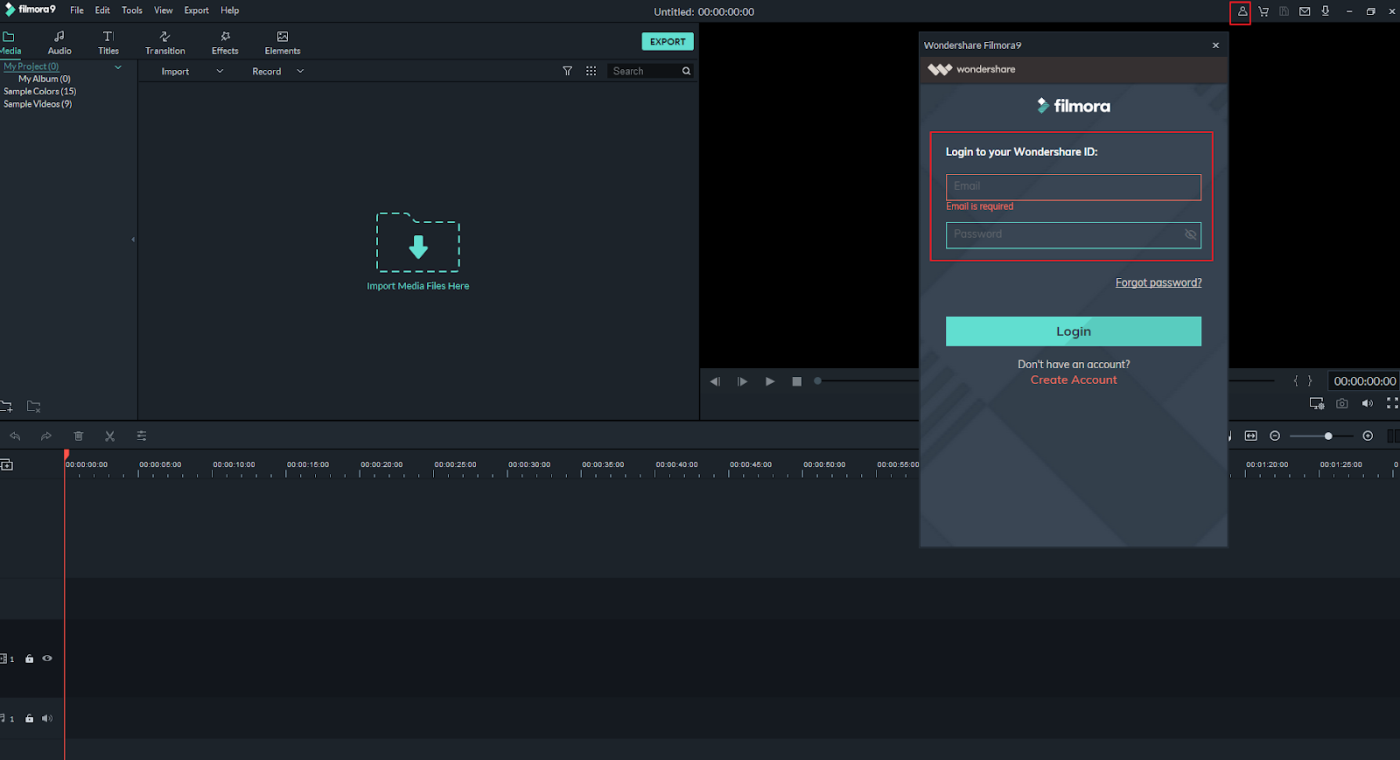Click the timeline Undo arrow
1400x760 pixels.
pyautogui.click(x=15, y=436)
